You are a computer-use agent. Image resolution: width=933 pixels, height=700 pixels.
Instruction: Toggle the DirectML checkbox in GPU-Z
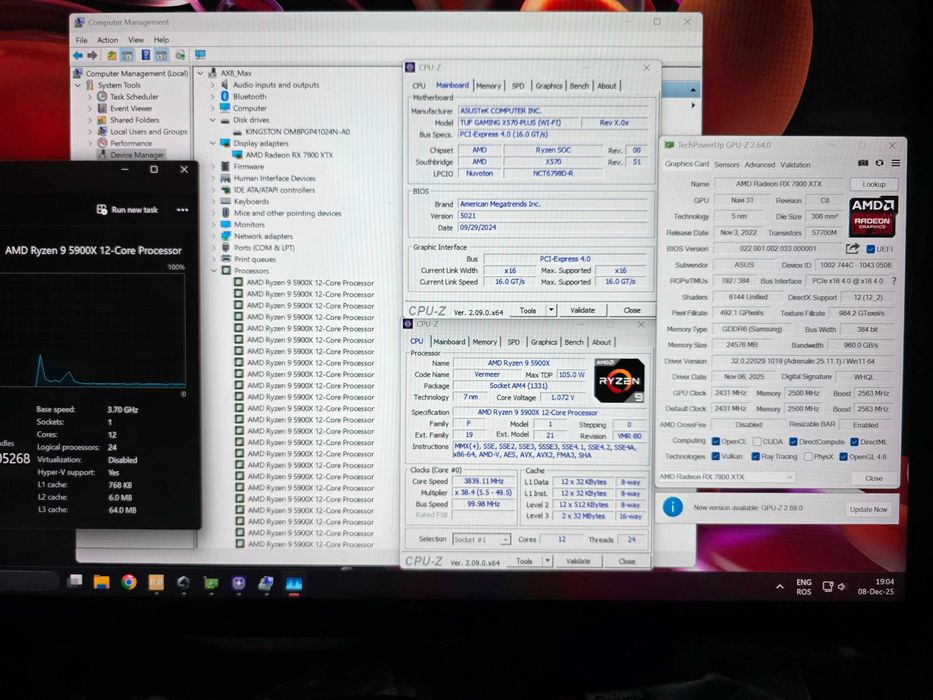[x=854, y=441]
